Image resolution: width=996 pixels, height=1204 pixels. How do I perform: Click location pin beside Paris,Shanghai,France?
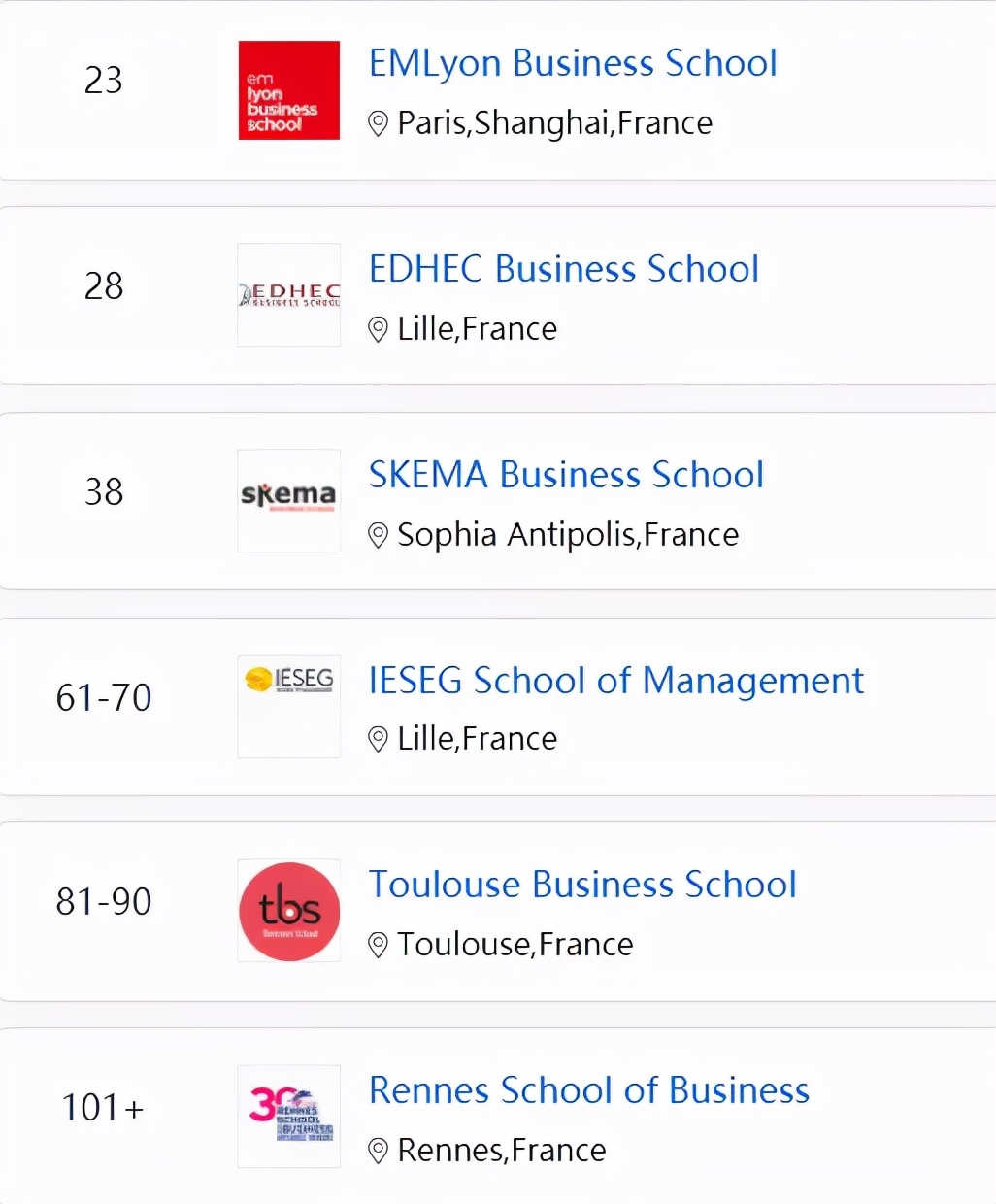point(379,124)
